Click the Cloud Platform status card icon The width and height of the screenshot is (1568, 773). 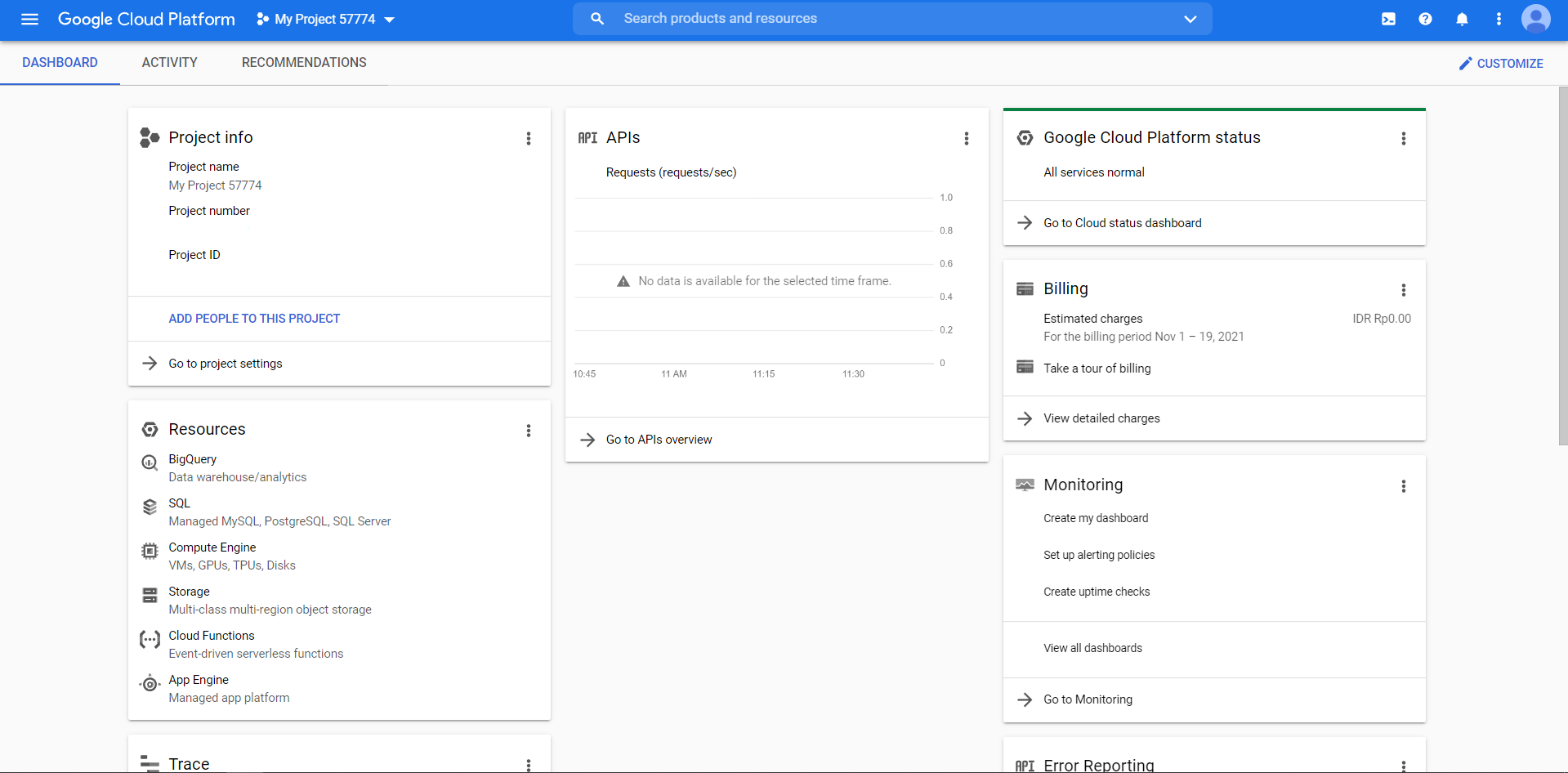1025,138
